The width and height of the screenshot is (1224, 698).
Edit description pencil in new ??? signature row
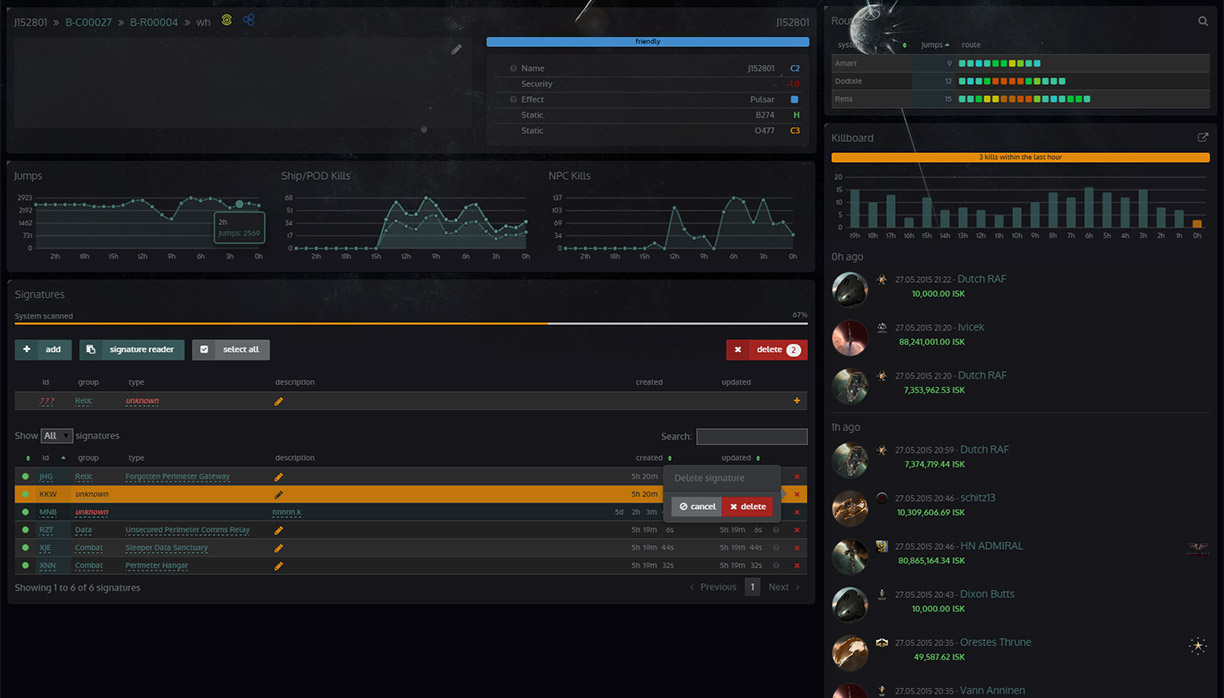click(x=279, y=401)
